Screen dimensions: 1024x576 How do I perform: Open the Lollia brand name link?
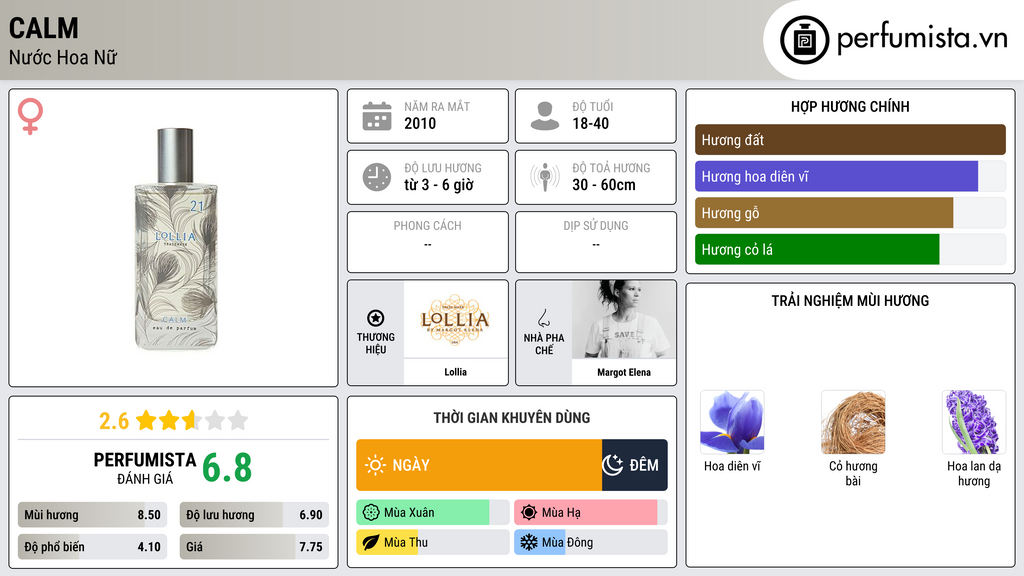point(455,372)
